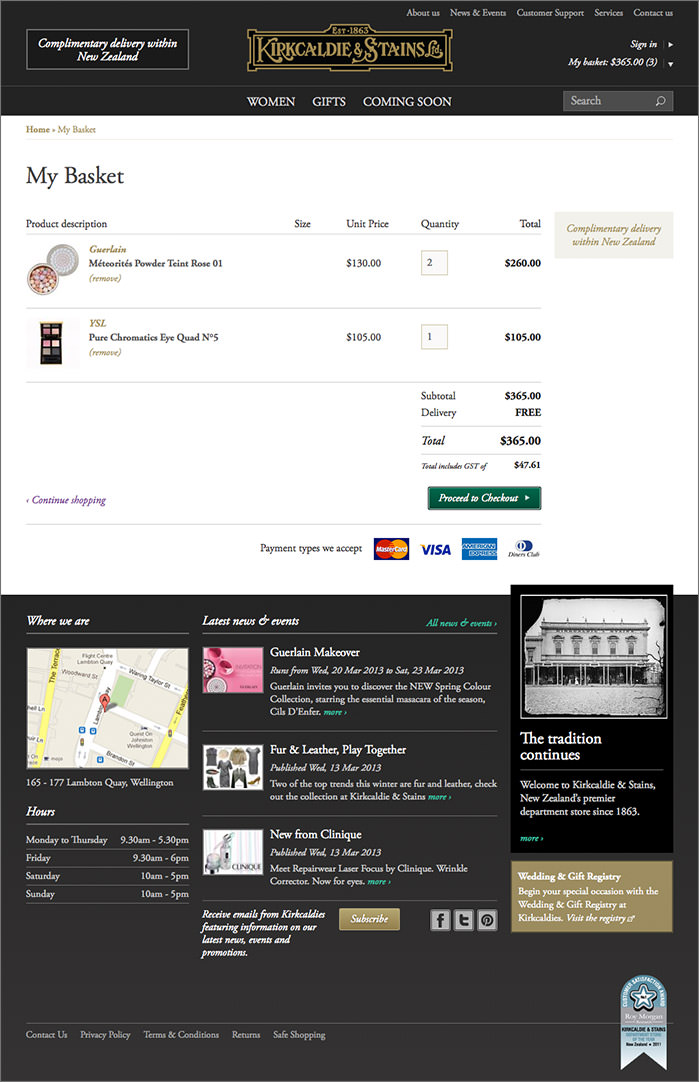
Task: Open the Returns footer link
Action: 246,1034
